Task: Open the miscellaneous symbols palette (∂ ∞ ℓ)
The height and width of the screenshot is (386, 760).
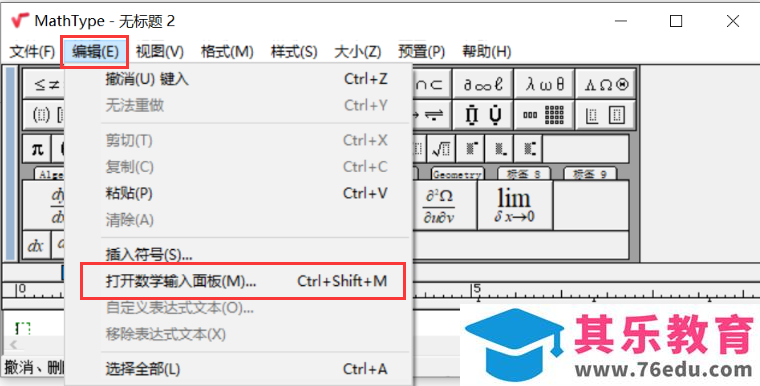Action: (483, 84)
